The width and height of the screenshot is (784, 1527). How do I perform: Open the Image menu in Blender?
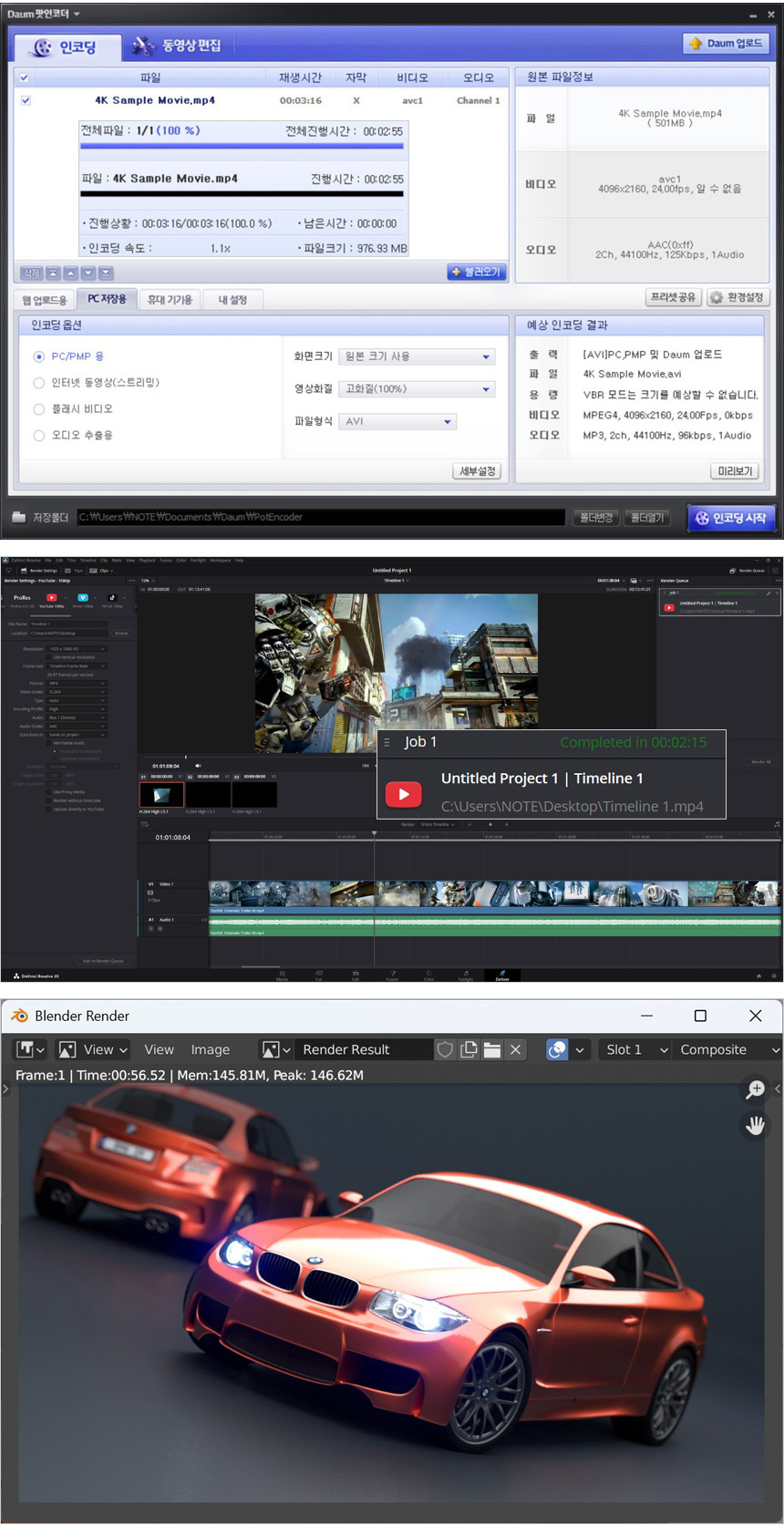coord(210,1049)
